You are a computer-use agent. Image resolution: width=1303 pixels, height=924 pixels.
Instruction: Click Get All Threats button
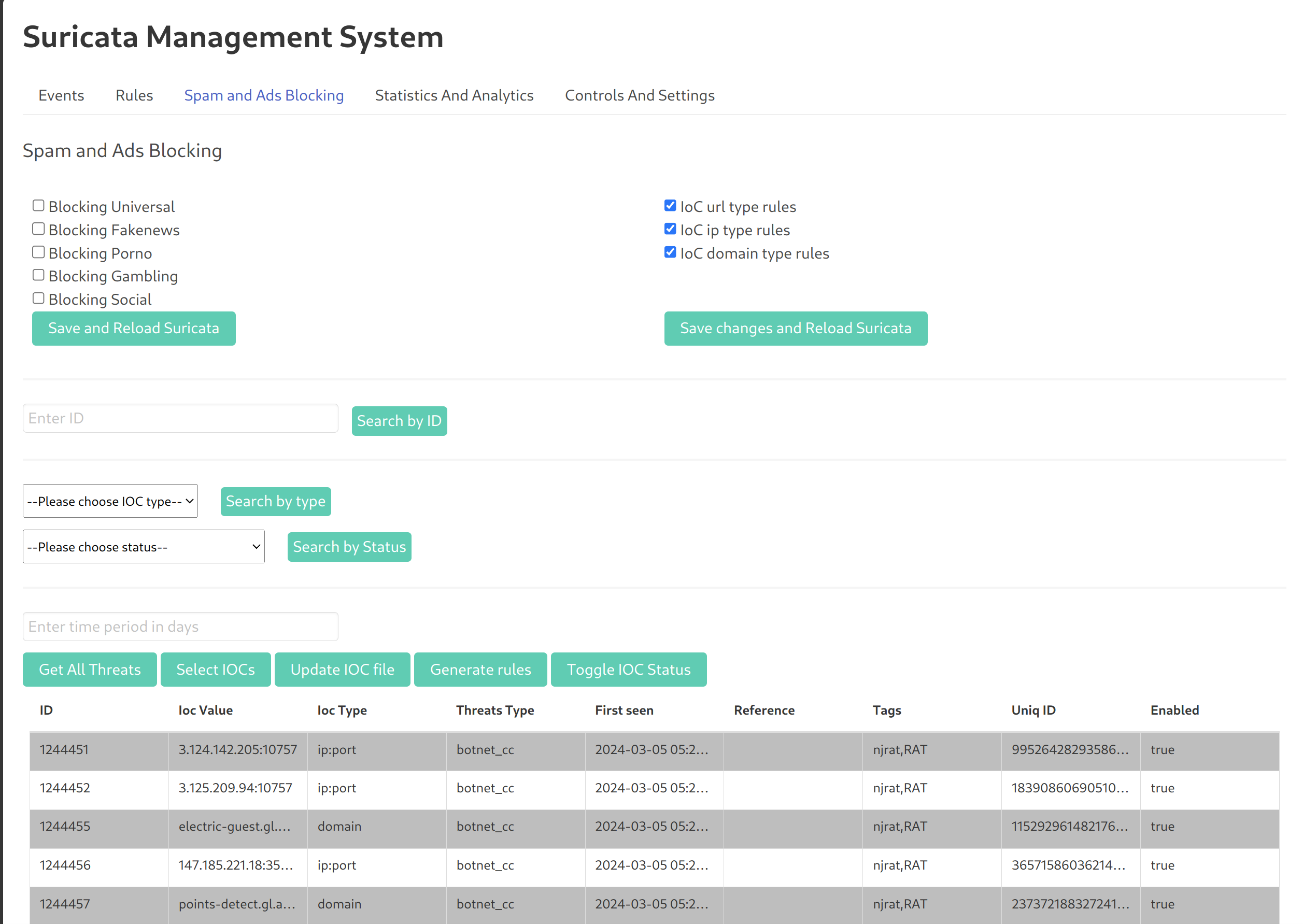[x=90, y=670]
